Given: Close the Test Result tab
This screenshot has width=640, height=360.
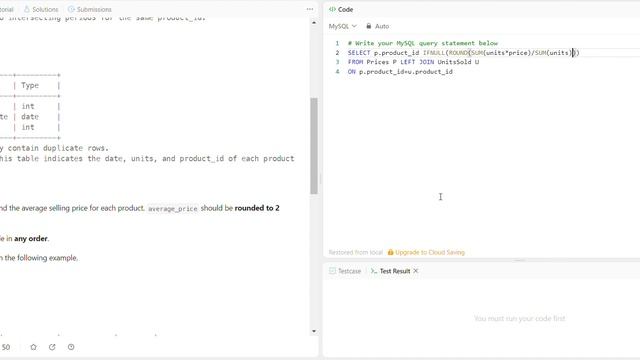Looking at the screenshot, I should (x=416, y=271).
